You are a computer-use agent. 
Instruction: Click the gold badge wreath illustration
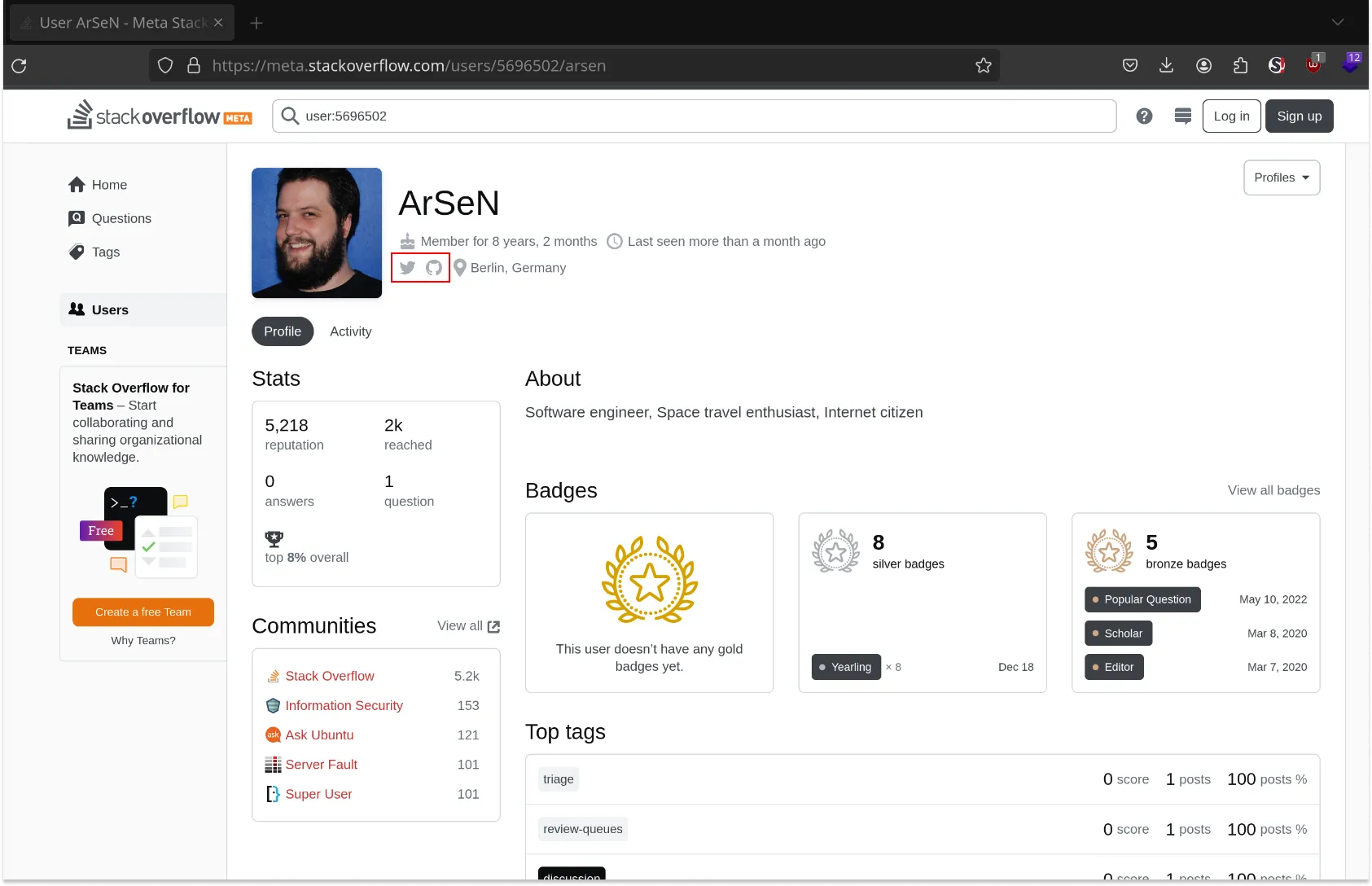point(650,579)
